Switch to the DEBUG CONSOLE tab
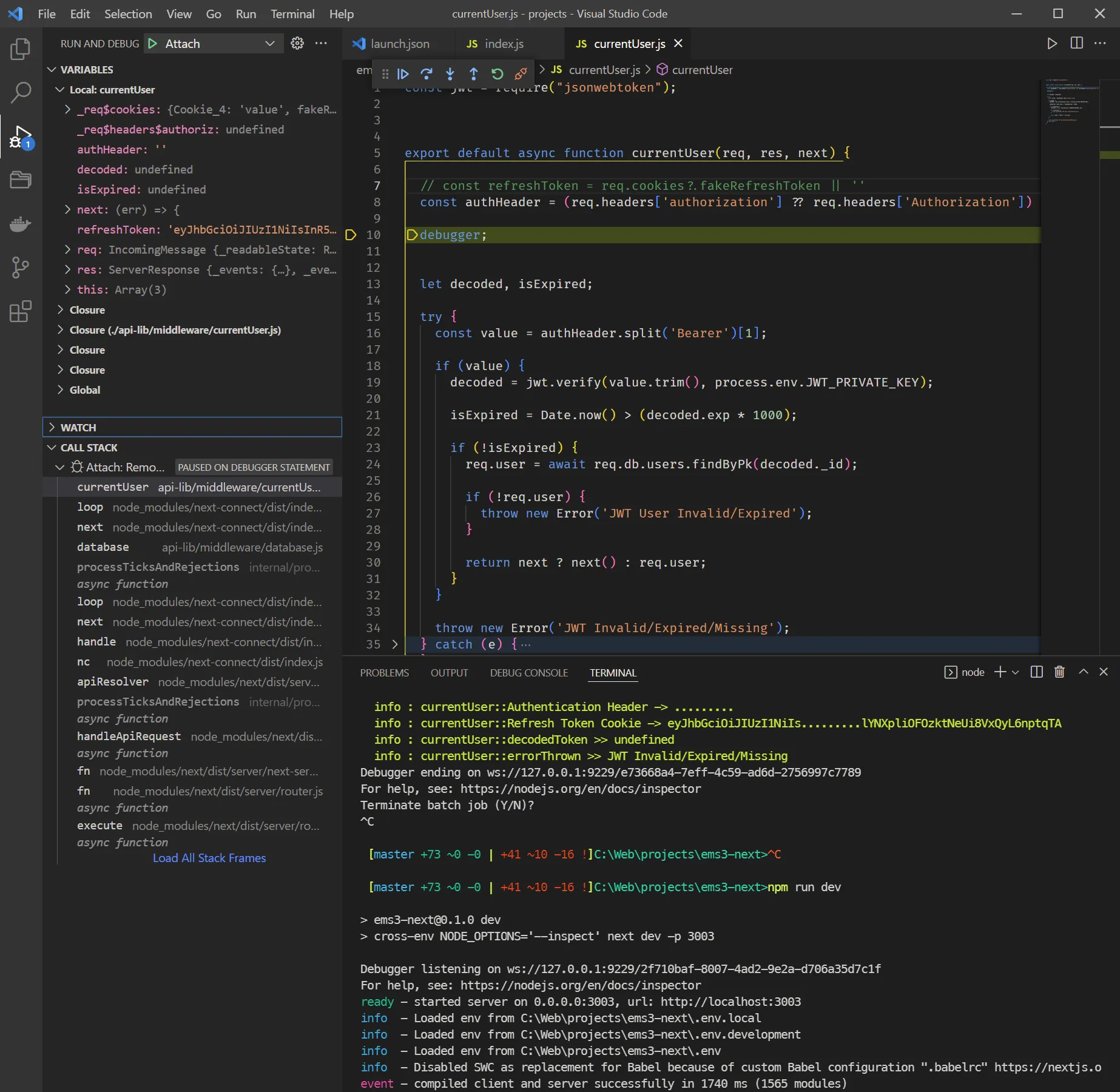The image size is (1120, 1092). [x=528, y=673]
